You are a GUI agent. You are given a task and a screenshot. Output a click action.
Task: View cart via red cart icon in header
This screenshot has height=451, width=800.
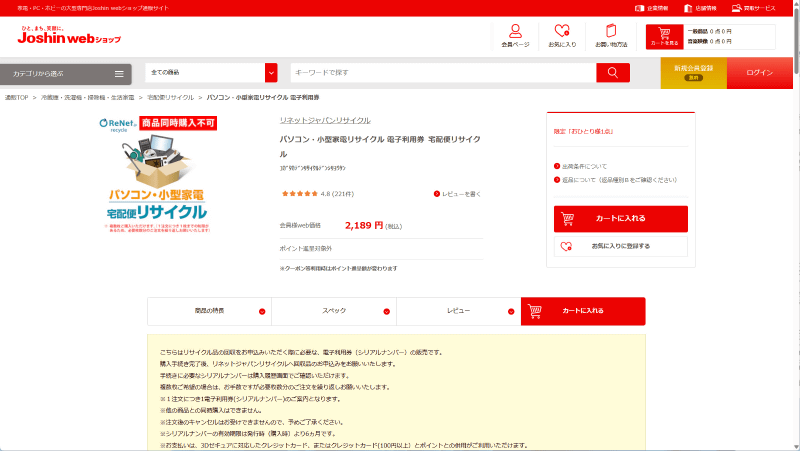[x=664, y=37]
